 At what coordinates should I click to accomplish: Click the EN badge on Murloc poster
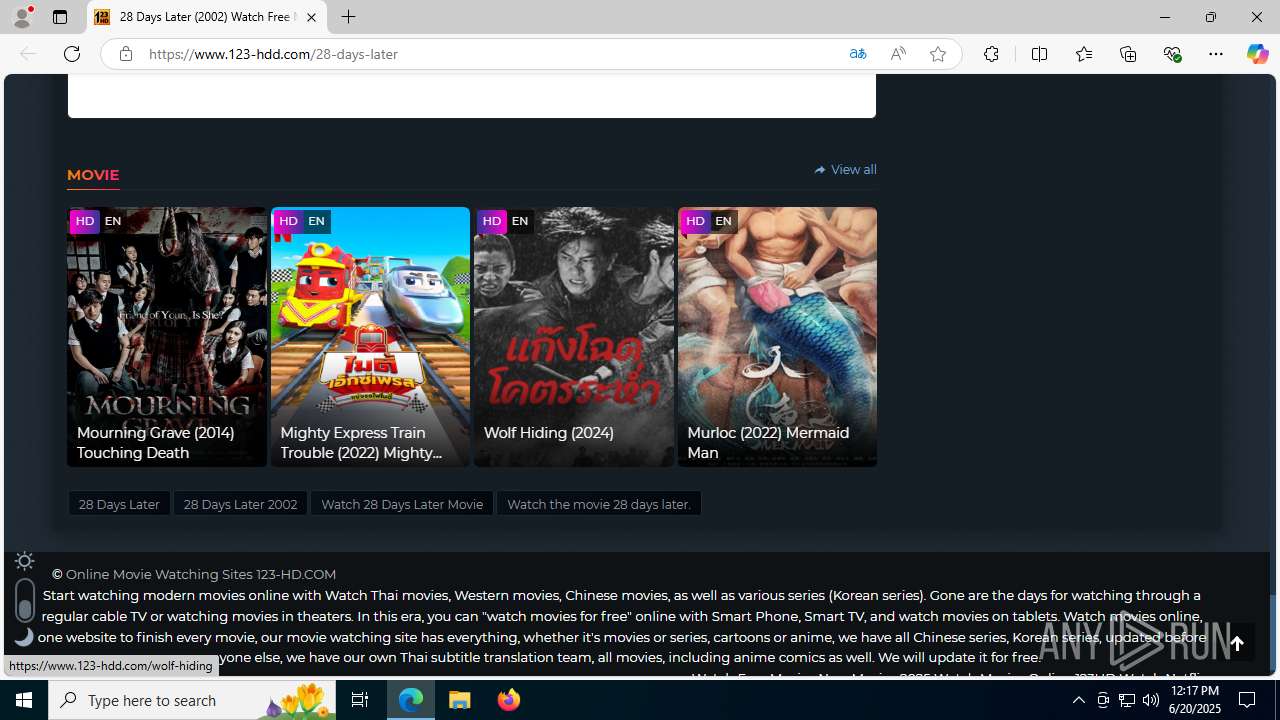coord(723,221)
